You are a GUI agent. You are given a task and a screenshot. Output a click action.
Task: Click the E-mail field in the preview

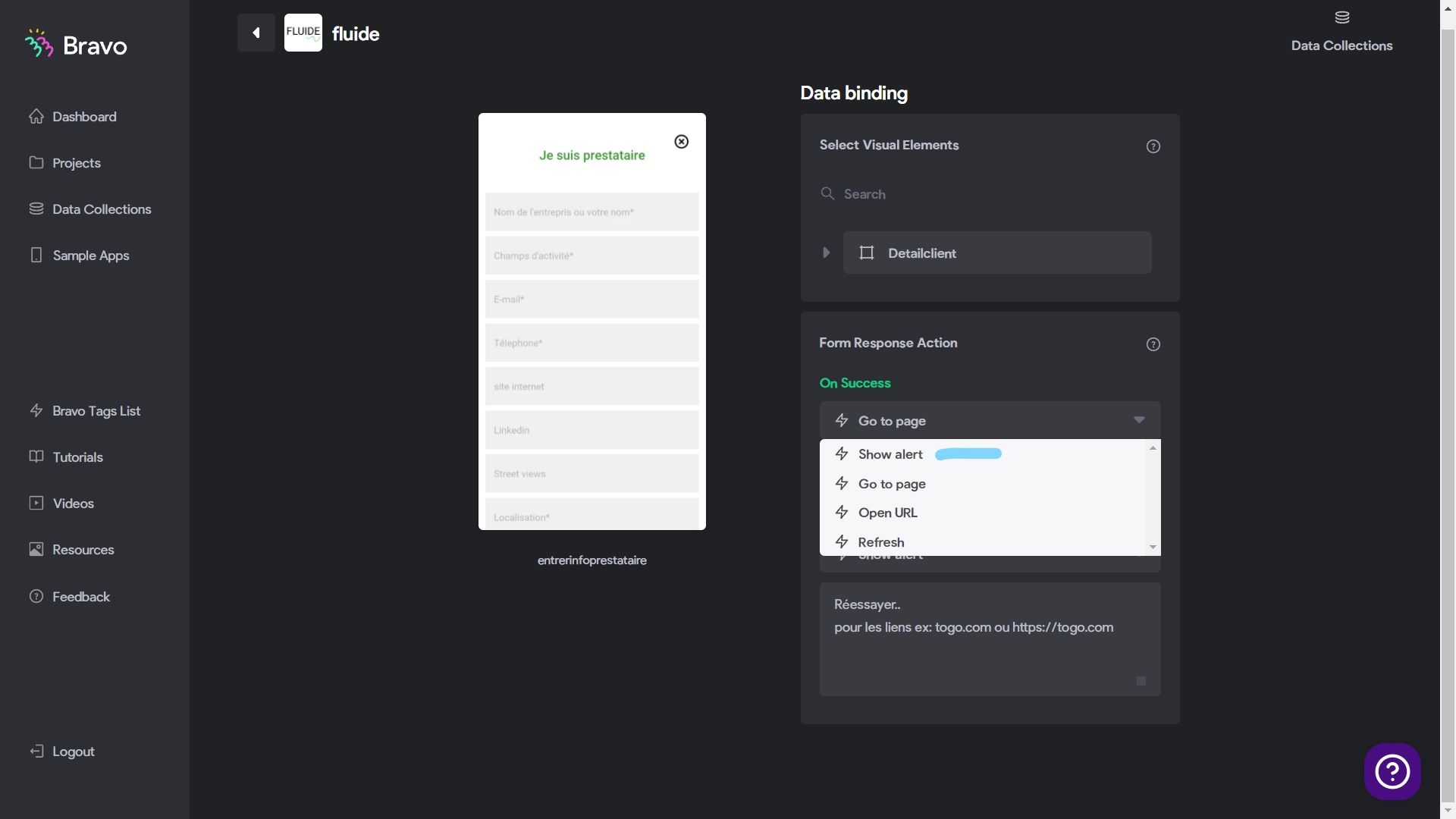pyautogui.click(x=591, y=300)
